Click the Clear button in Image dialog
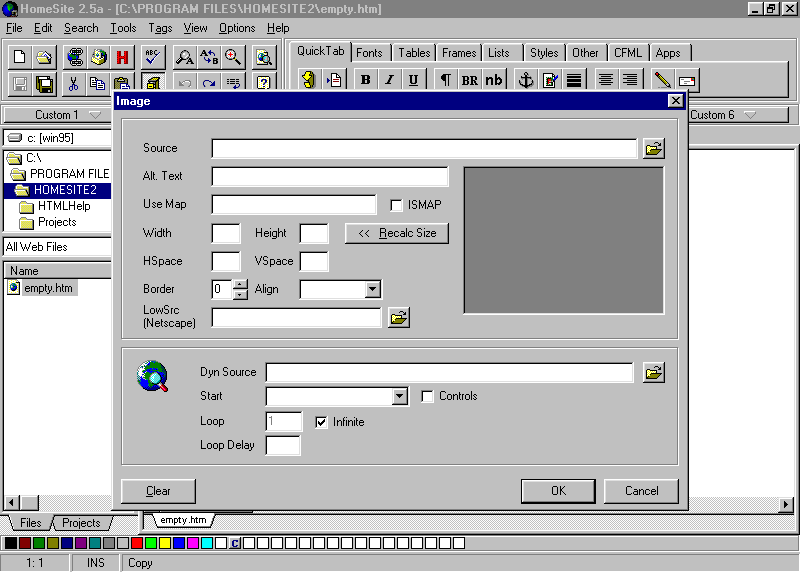 pos(158,491)
